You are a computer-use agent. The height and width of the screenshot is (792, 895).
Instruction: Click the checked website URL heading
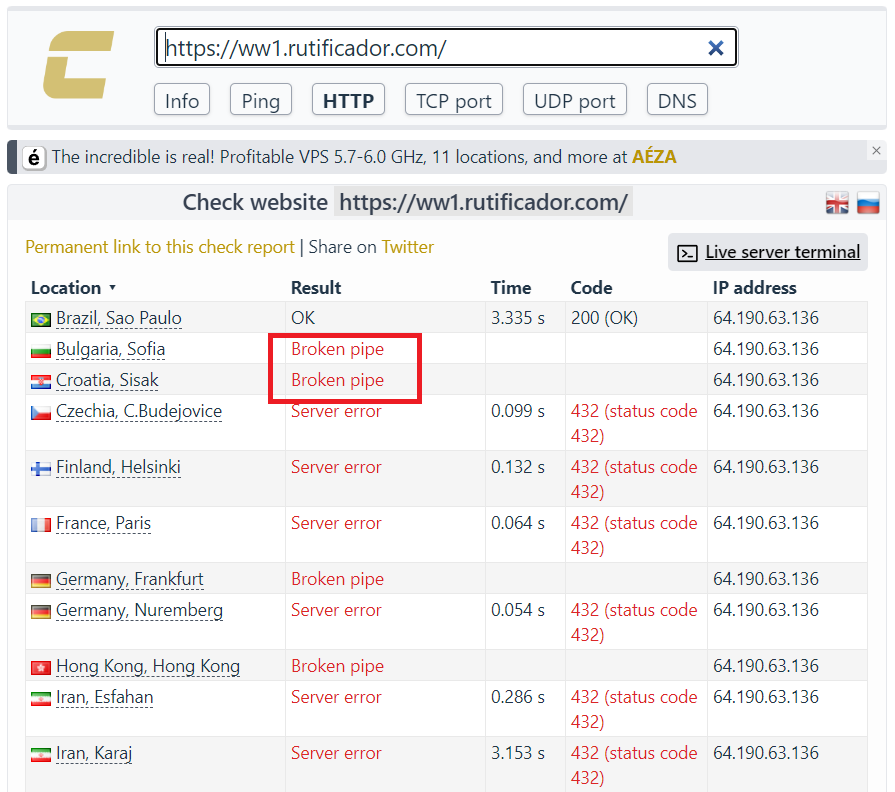pos(483,203)
